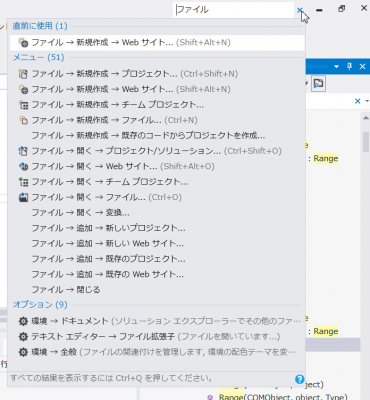Restore down the Visual Studio window

click(x=341, y=9)
